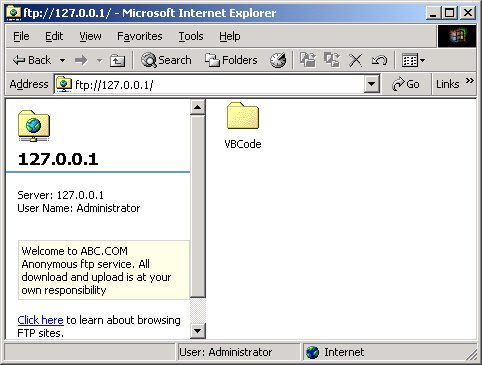Click the title bar window icon
The image size is (482, 365).
pos(13,13)
